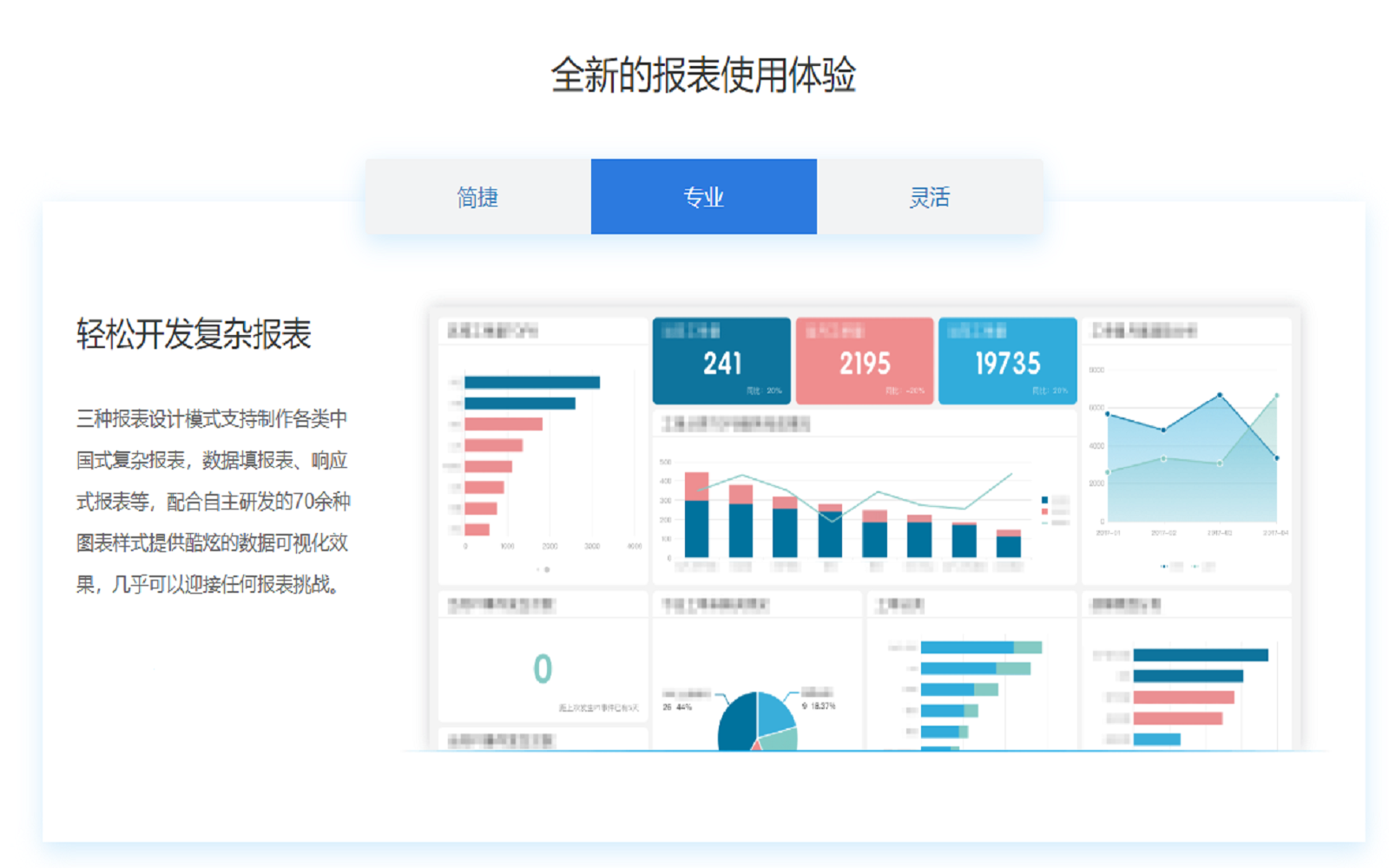Image resolution: width=1389 pixels, height=868 pixels.
Task: Open the 灵活 tab
Action: coord(930,197)
